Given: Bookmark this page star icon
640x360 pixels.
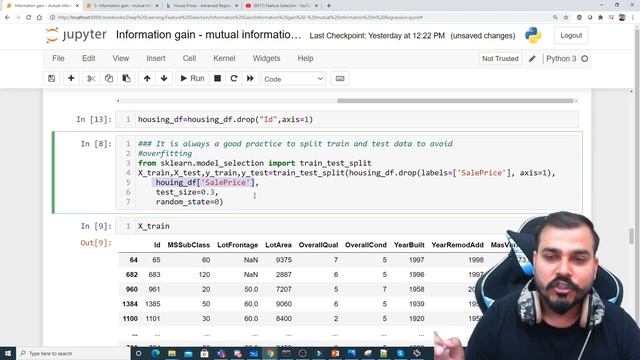Looking at the screenshot, I should click(x=566, y=18).
